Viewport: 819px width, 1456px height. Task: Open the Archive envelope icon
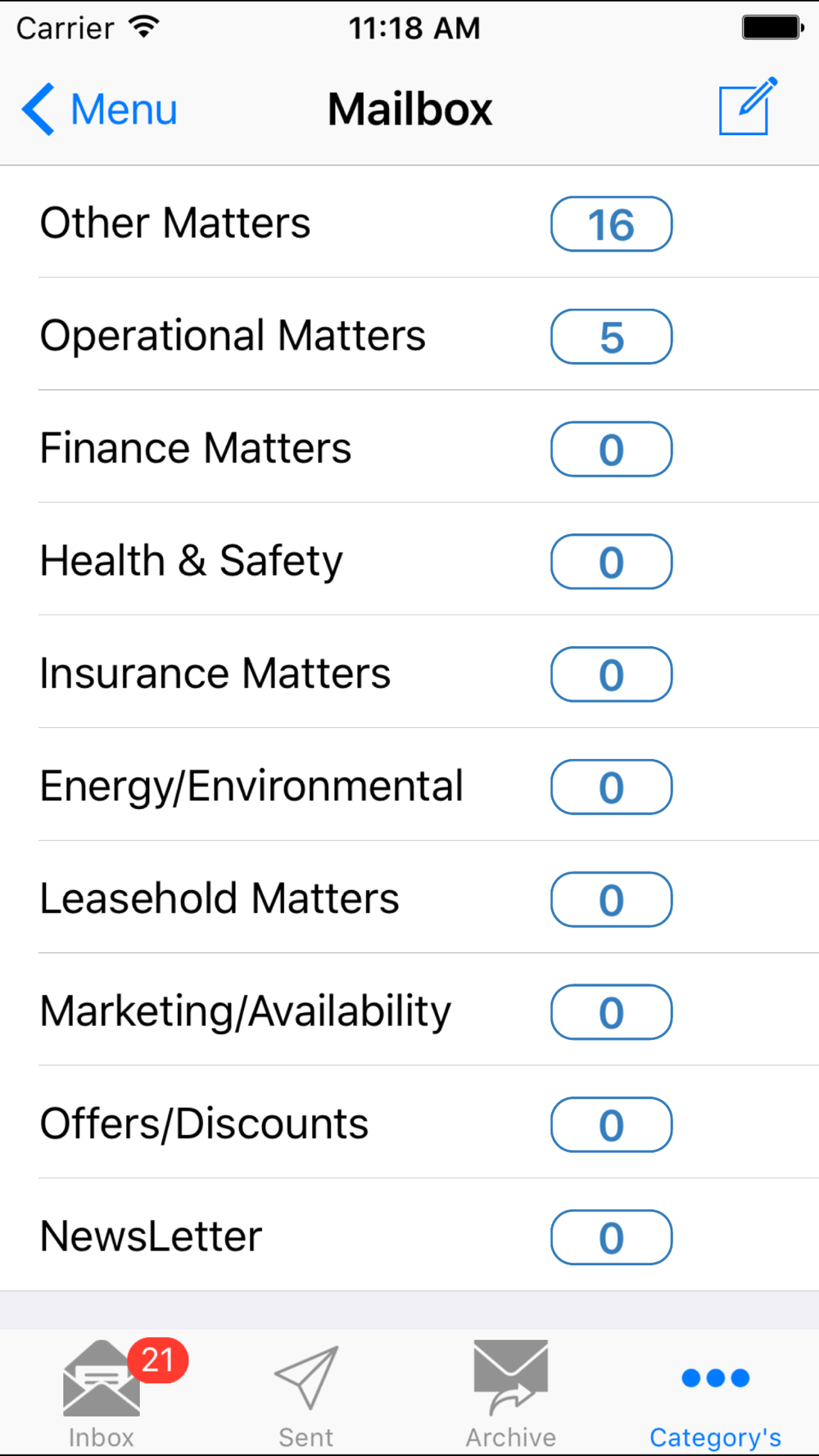coord(511,1377)
